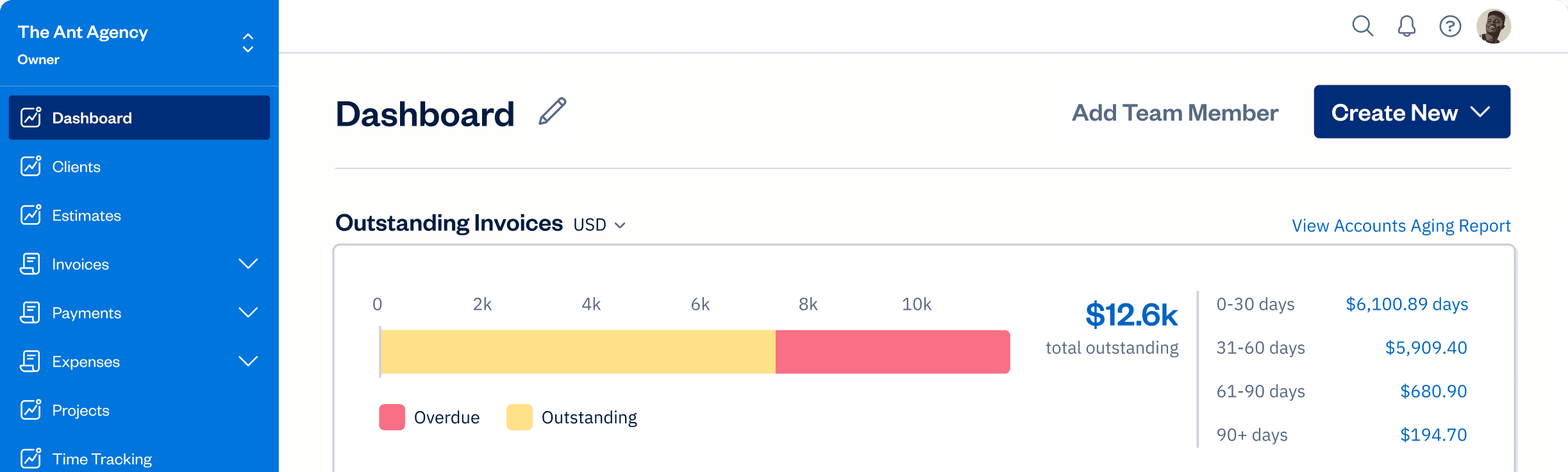This screenshot has height=472, width=1568.
Task: Open the USD currency dropdown
Action: (x=599, y=225)
